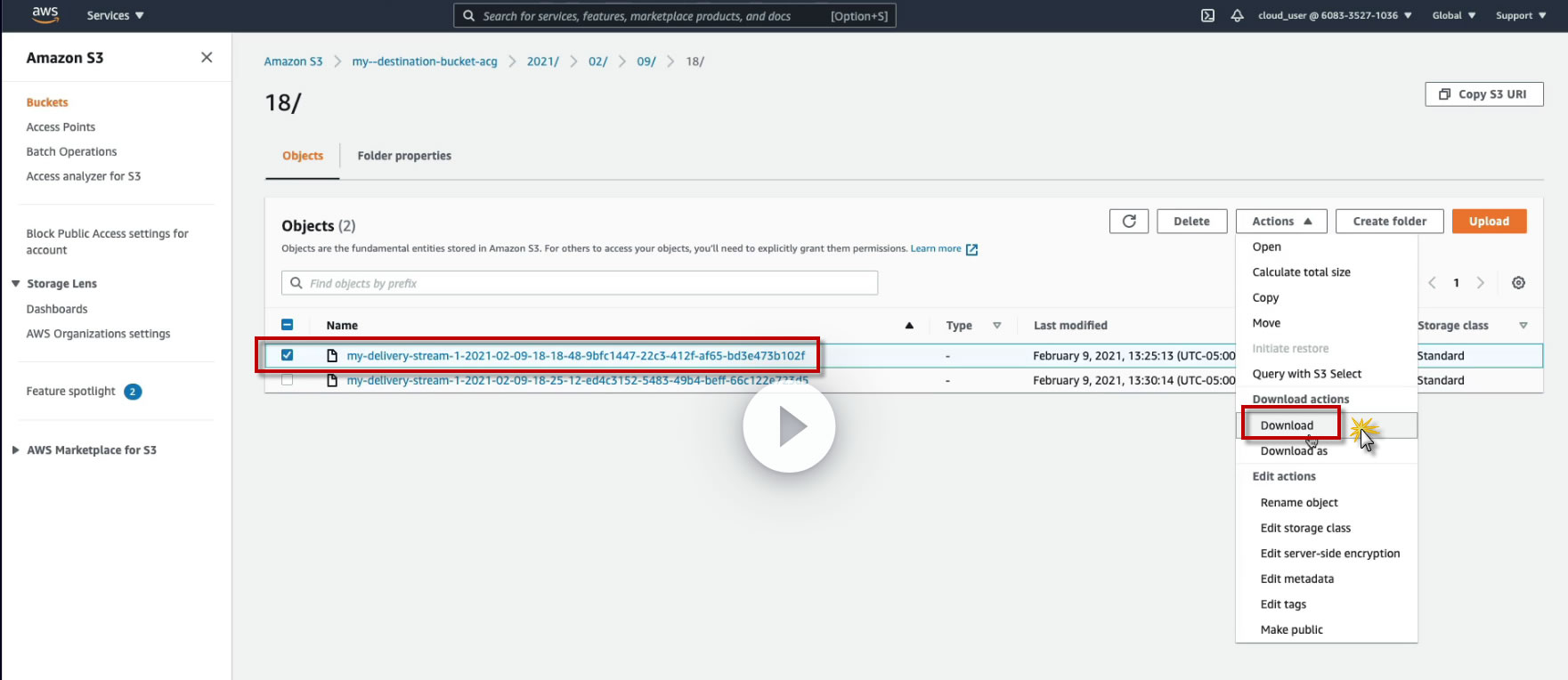The width and height of the screenshot is (1568, 680).
Task: Open the table settings gear
Action: [x=1518, y=283]
